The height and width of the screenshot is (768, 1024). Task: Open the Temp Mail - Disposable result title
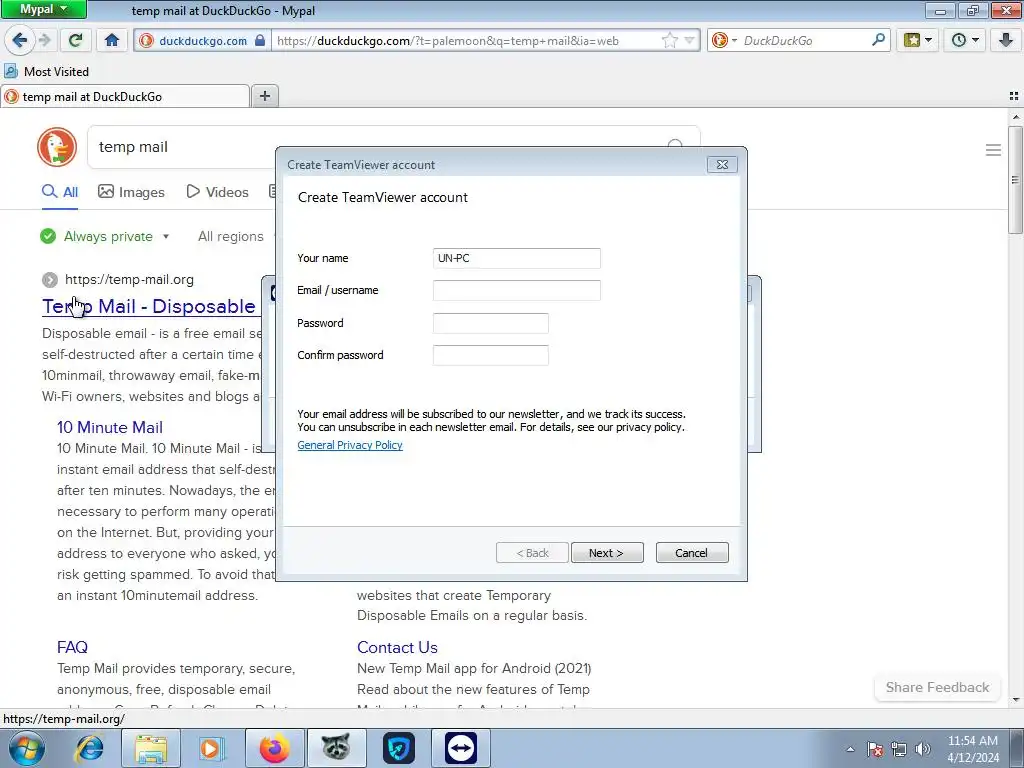tap(149, 306)
